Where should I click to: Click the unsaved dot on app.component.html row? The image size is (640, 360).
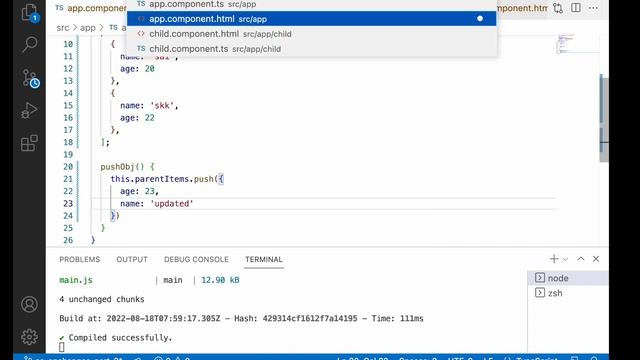point(480,18)
